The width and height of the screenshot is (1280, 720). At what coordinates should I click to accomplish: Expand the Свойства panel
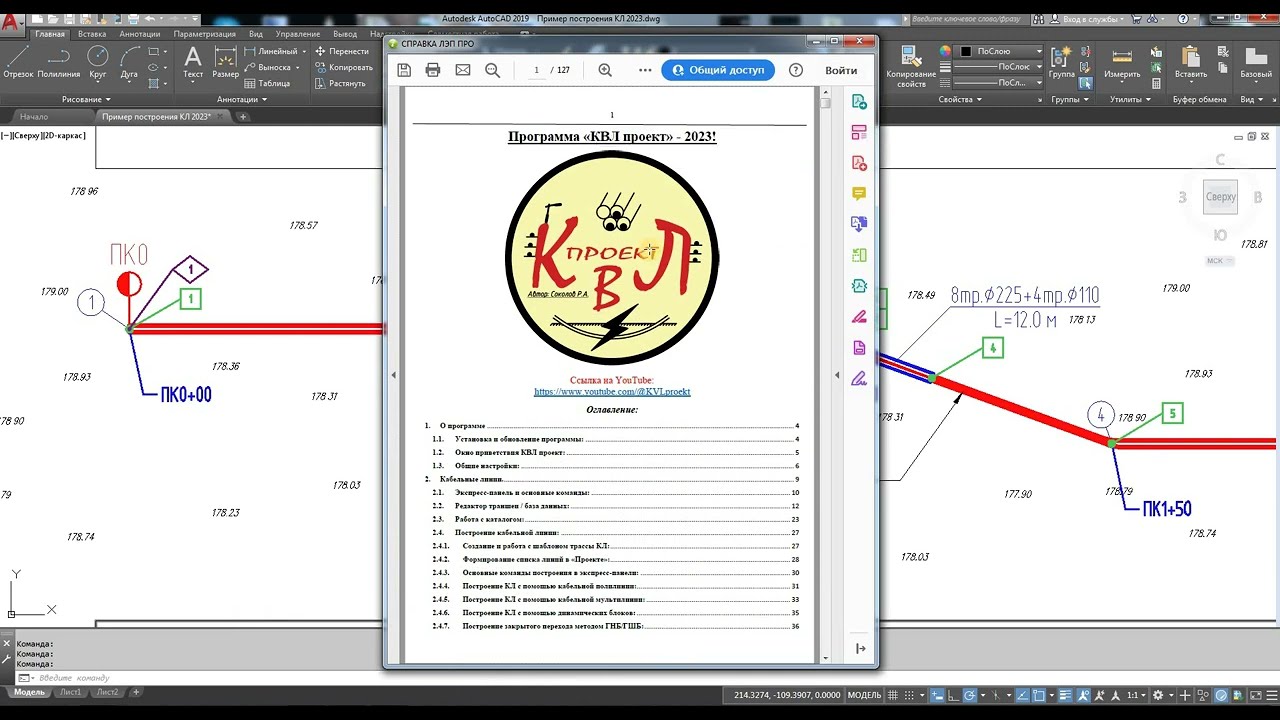961,99
